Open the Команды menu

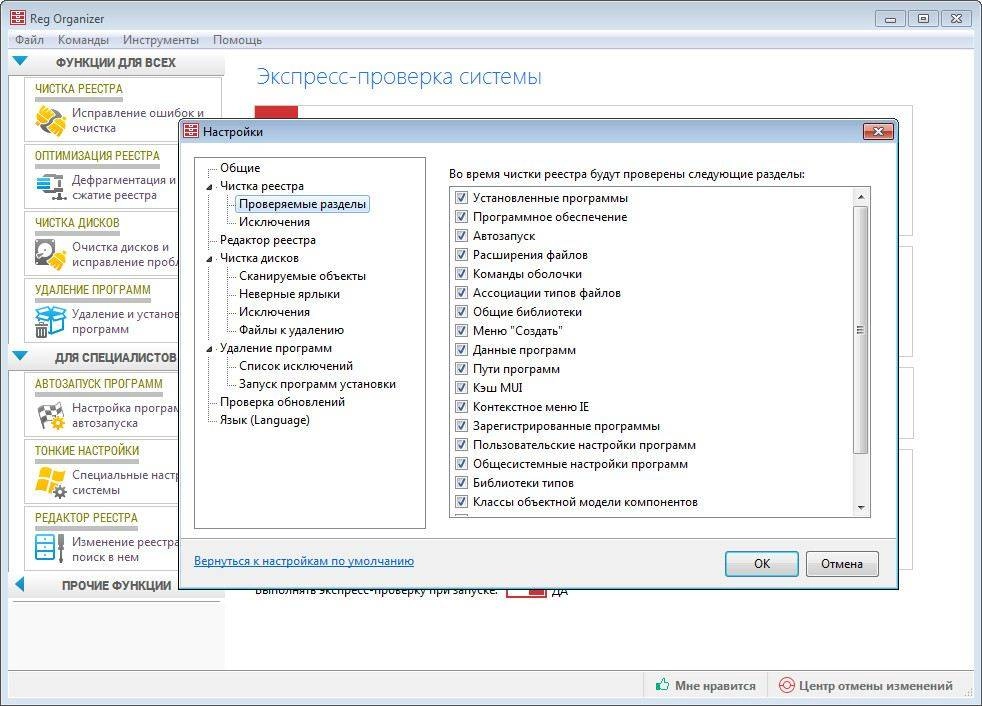[x=83, y=40]
